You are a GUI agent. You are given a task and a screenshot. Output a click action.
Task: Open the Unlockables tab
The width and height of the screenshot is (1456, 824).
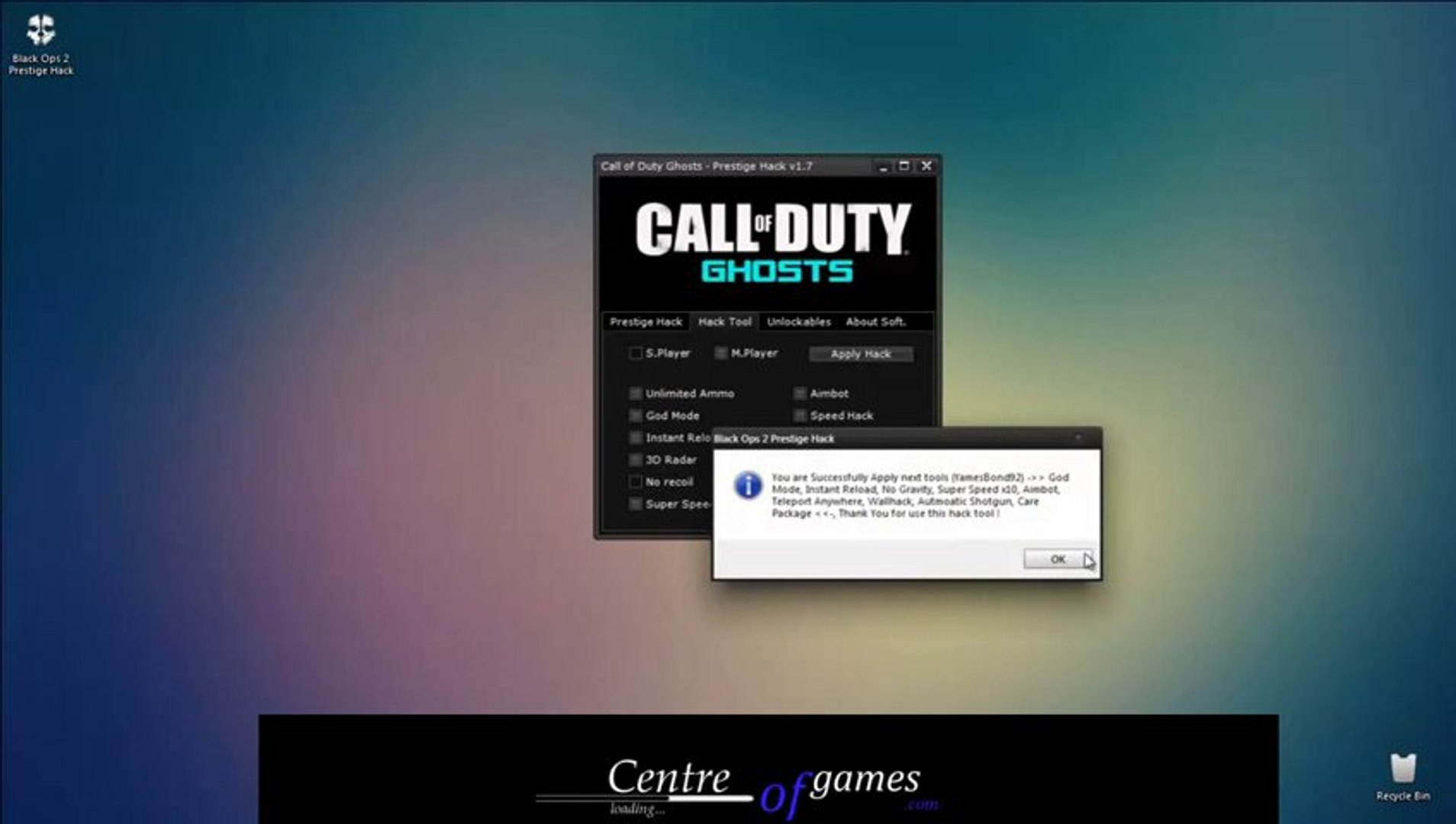[x=798, y=322]
